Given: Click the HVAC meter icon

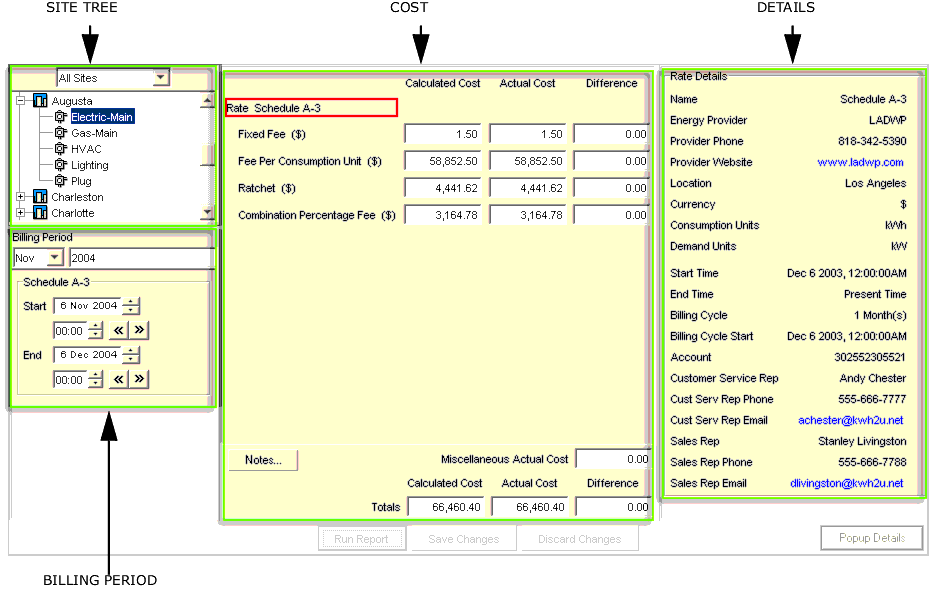Looking at the screenshot, I should pos(60,149).
